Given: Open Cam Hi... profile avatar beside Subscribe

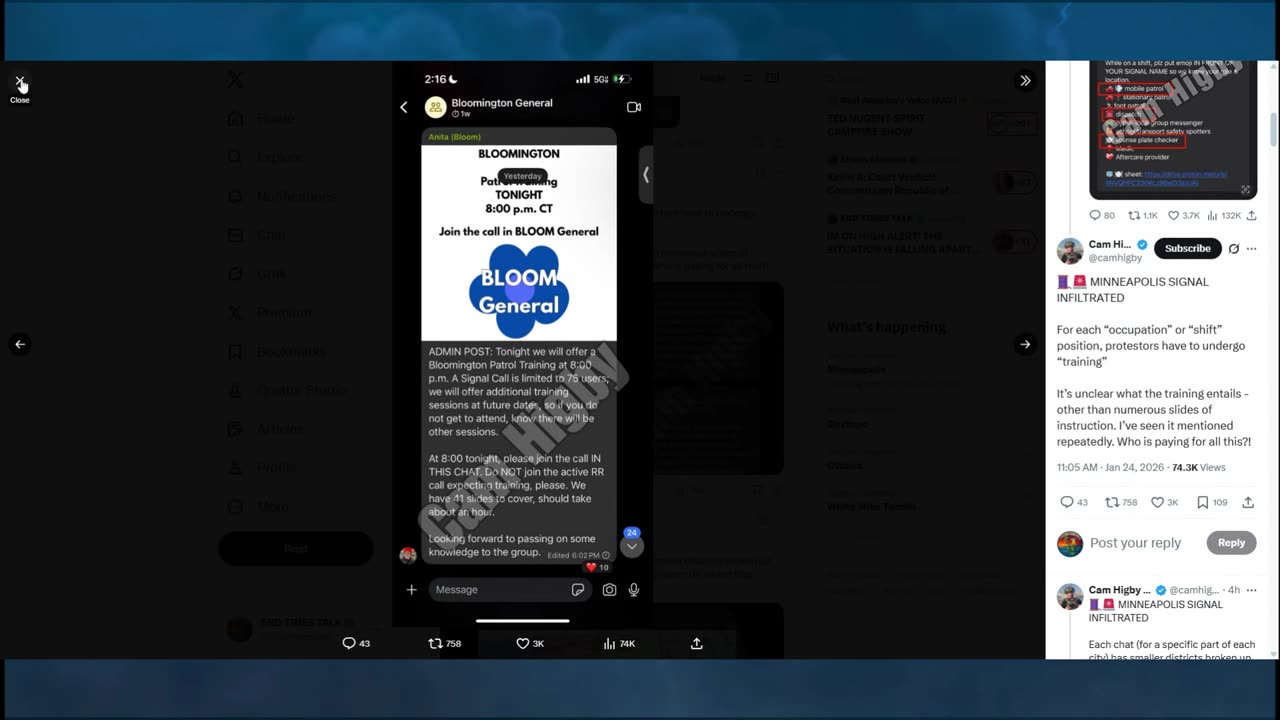Looking at the screenshot, I should 1070,250.
